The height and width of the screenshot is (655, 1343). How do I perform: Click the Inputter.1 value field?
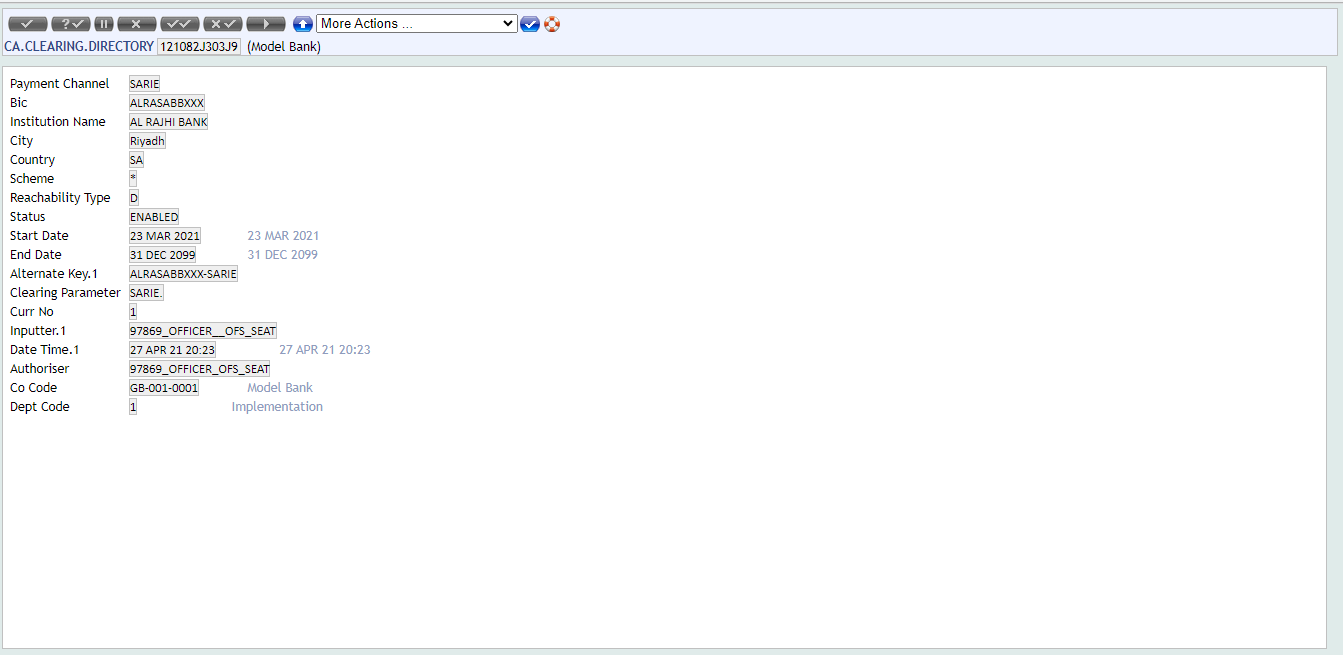[x=203, y=331]
